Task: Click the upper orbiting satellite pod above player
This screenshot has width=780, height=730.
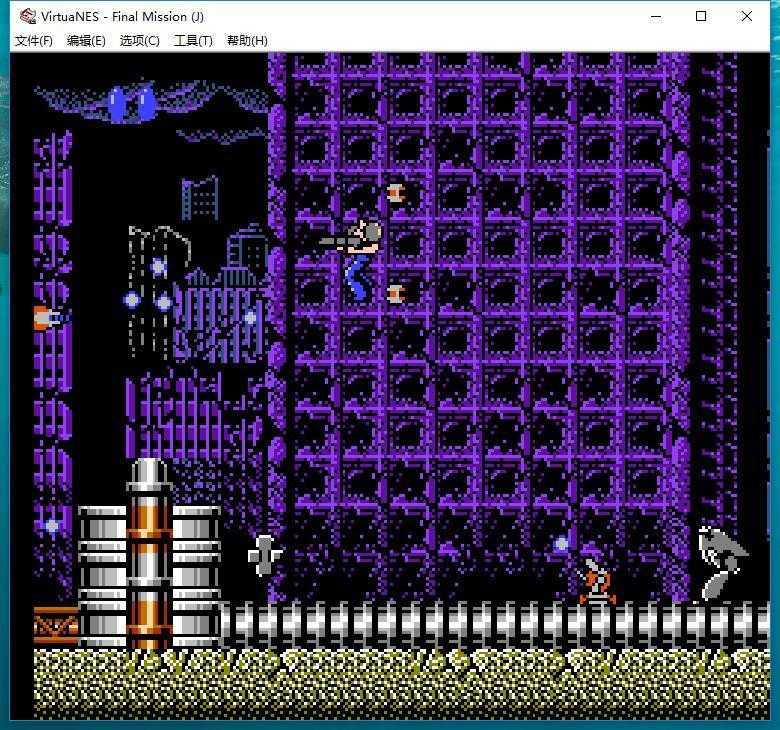Action: [x=396, y=193]
